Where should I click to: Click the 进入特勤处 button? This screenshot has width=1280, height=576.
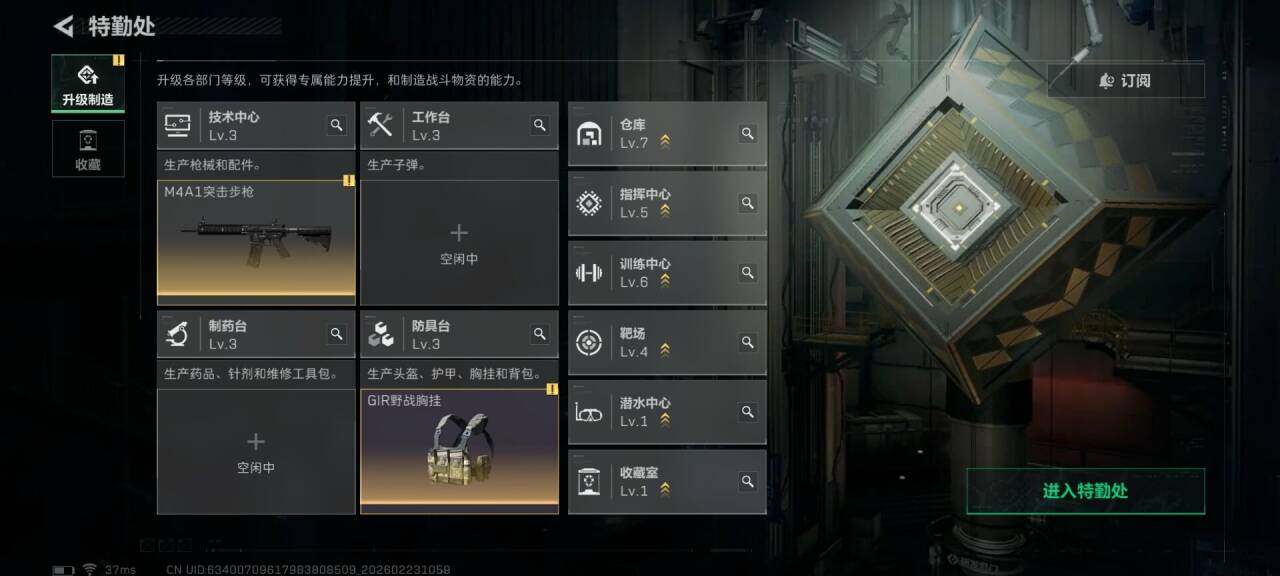pyautogui.click(x=1085, y=491)
